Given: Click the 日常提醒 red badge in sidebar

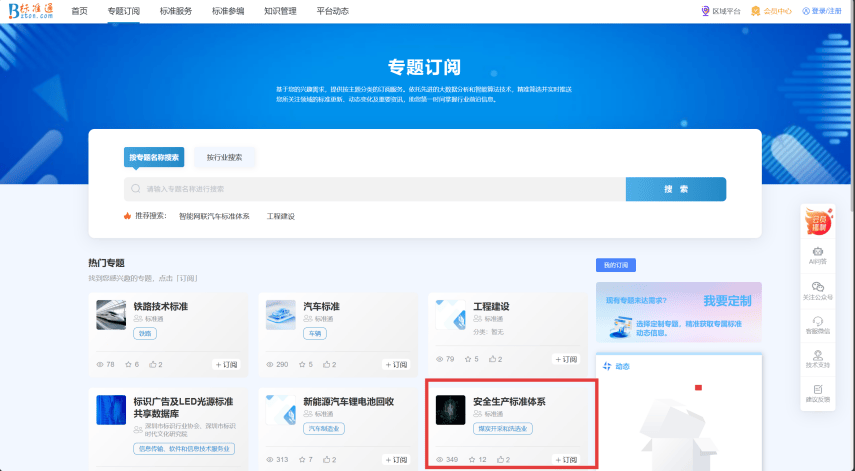Looking at the screenshot, I should click(817, 220).
